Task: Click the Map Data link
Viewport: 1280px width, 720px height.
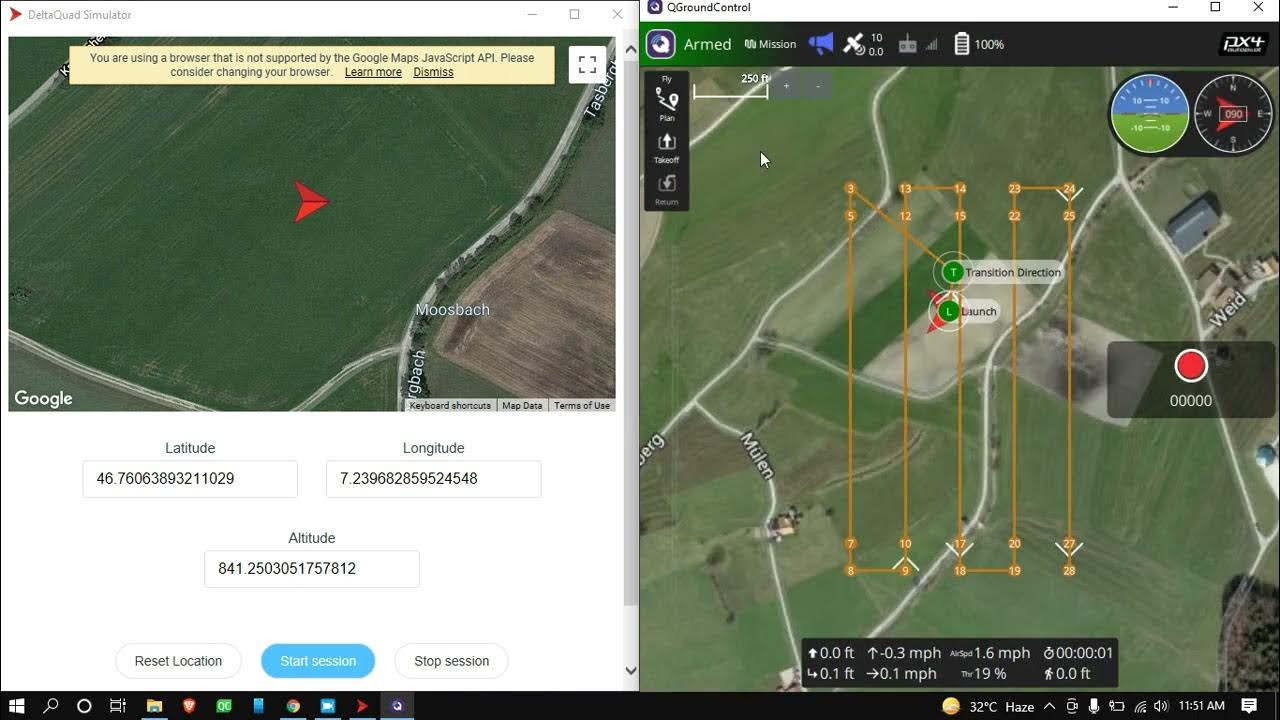Action: [522, 406]
